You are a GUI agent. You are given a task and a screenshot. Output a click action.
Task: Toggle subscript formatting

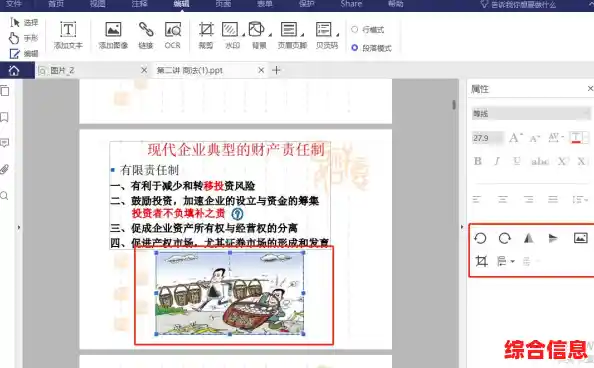[x=582, y=161]
